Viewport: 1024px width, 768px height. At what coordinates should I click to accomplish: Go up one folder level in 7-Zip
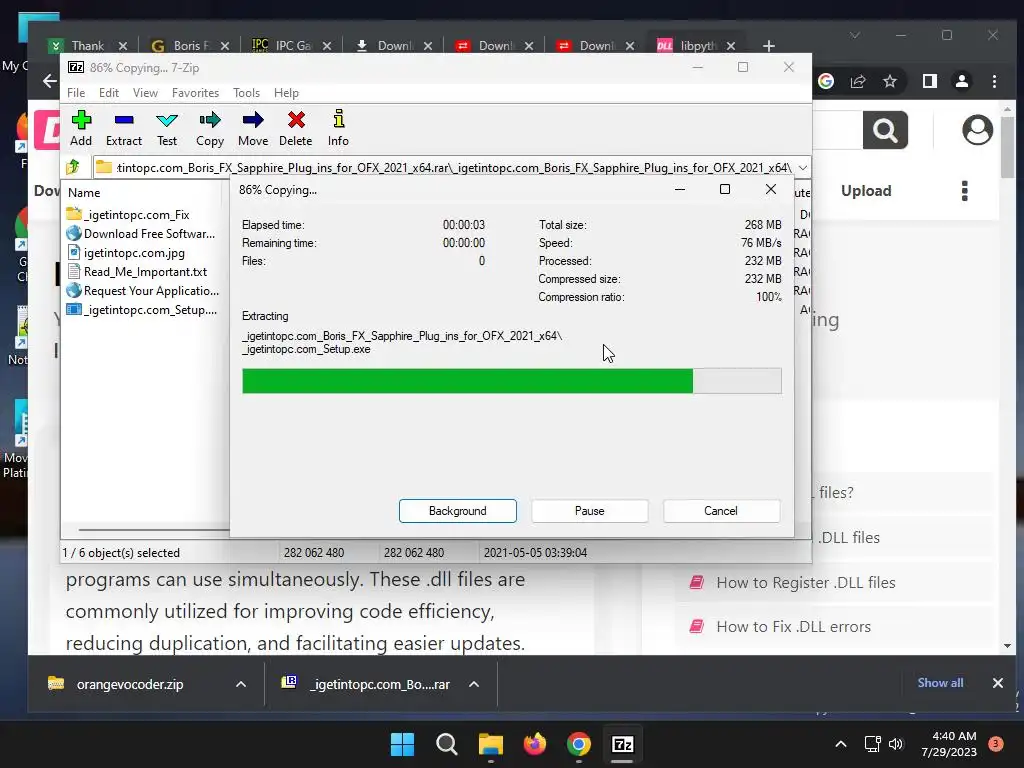click(73, 167)
